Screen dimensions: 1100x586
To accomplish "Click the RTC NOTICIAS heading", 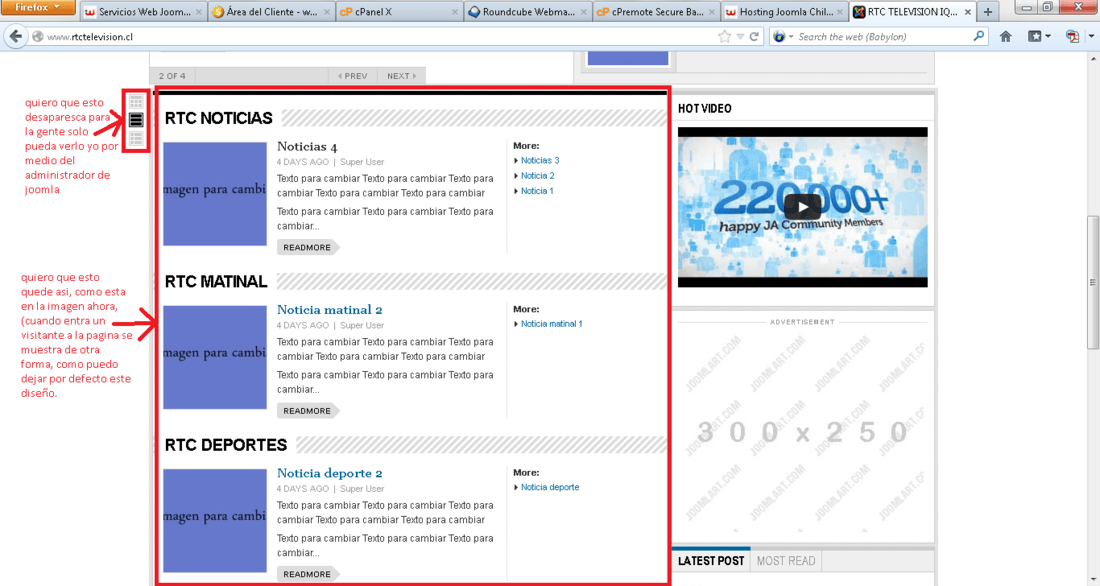I will click(x=219, y=118).
